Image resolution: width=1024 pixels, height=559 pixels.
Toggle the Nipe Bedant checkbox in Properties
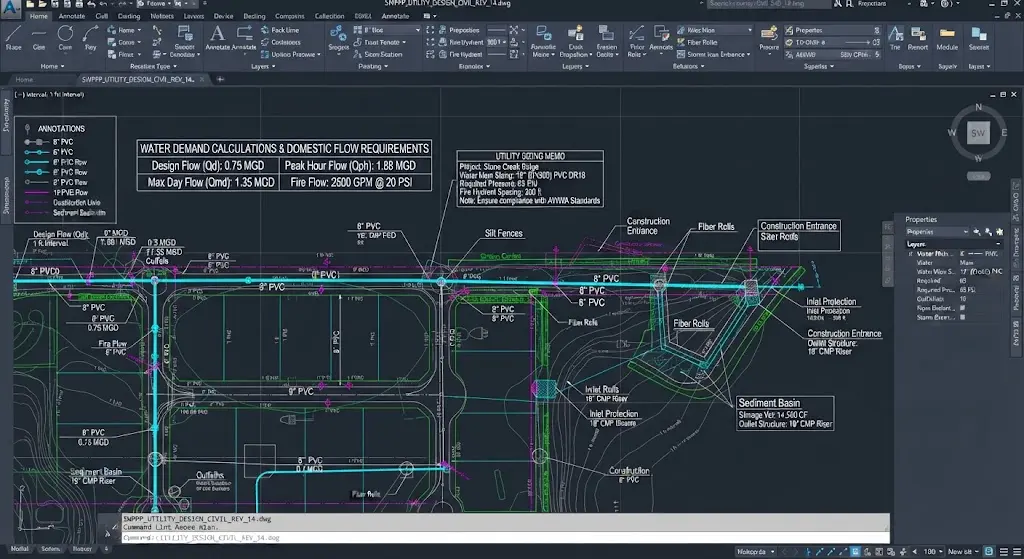tap(963, 308)
